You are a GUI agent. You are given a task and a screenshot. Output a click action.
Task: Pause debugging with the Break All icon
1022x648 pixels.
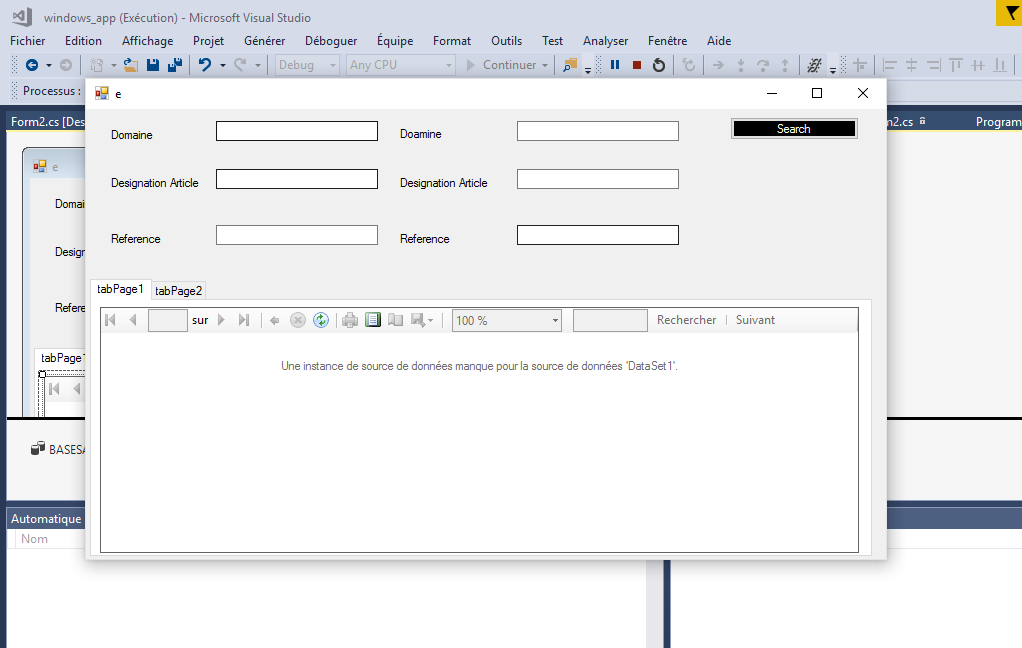point(613,65)
